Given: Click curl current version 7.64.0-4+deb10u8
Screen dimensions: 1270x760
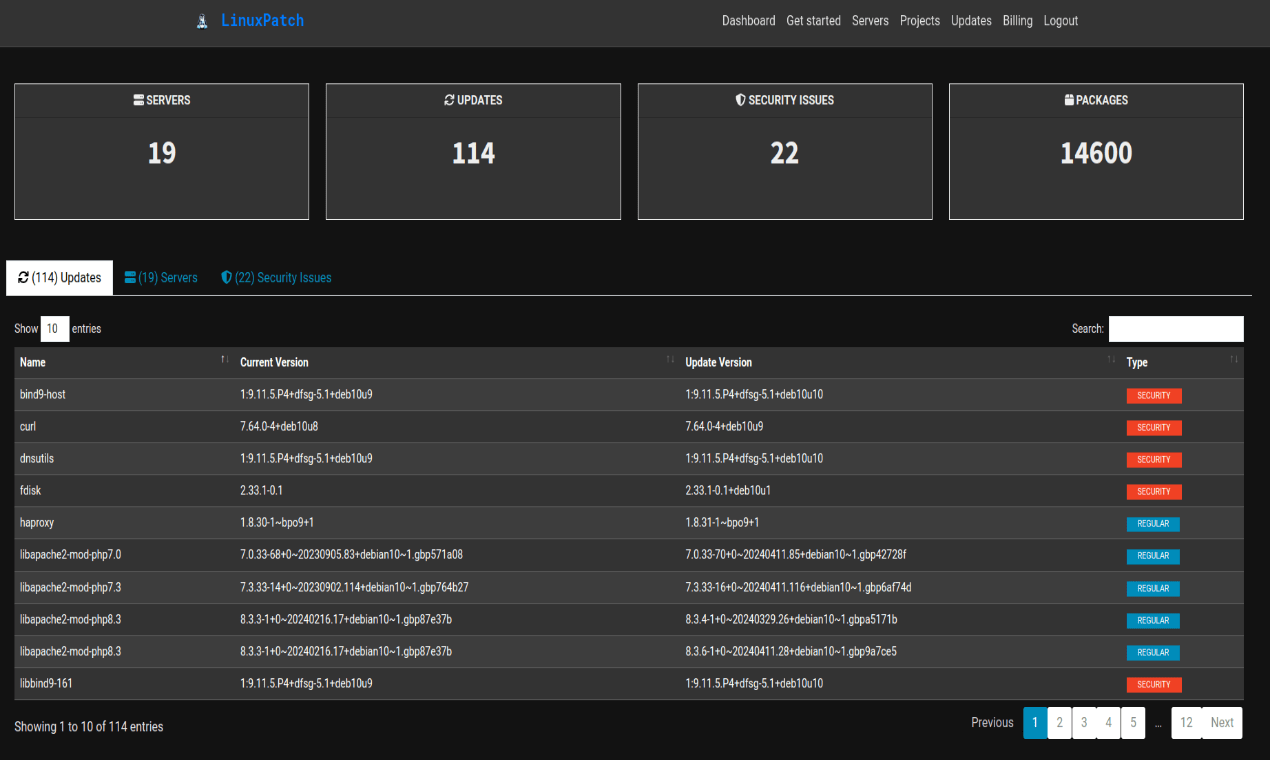Looking at the screenshot, I should (279, 426).
